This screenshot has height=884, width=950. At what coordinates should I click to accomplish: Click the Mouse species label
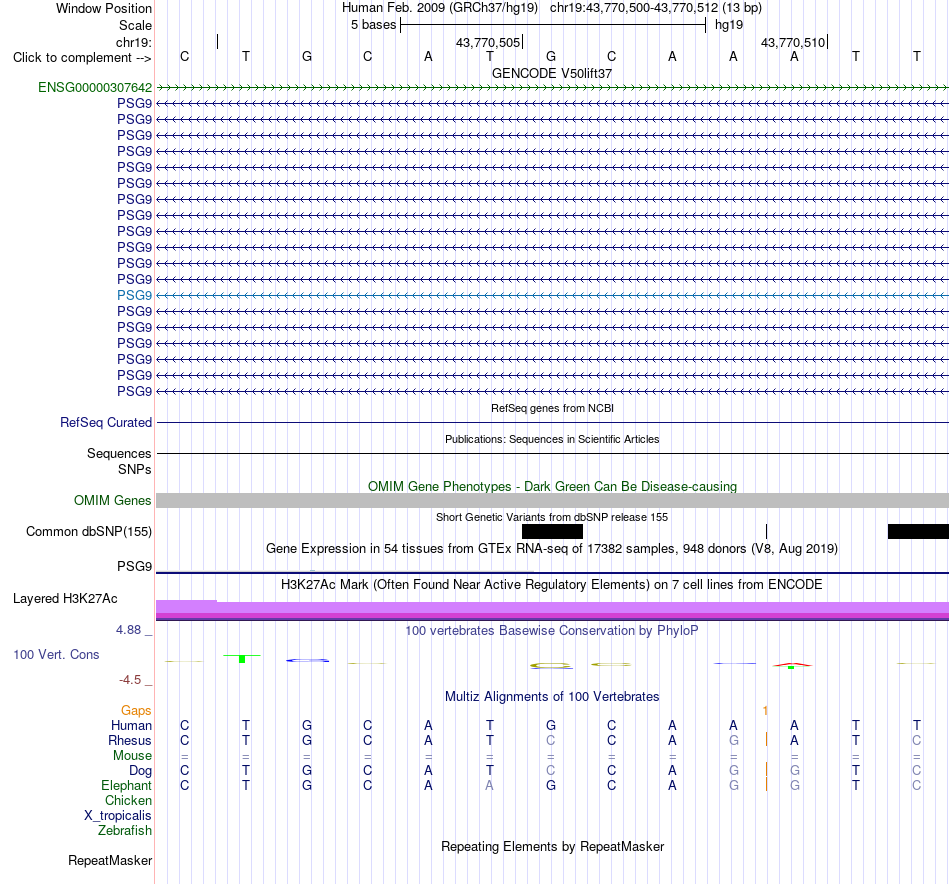tap(132, 756)
